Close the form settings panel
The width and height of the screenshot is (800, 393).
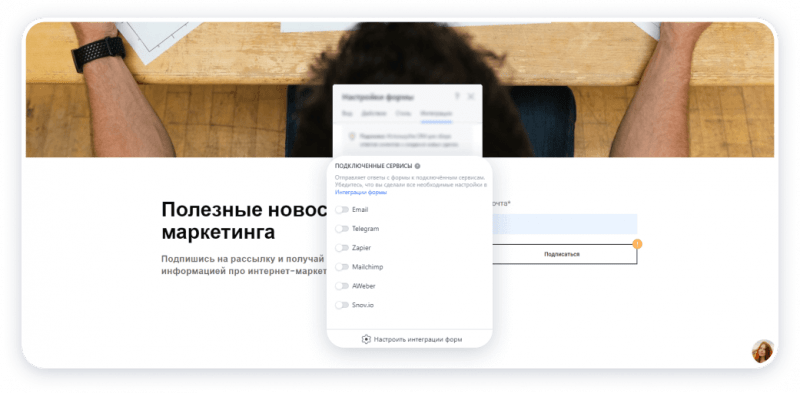[471, 96]
